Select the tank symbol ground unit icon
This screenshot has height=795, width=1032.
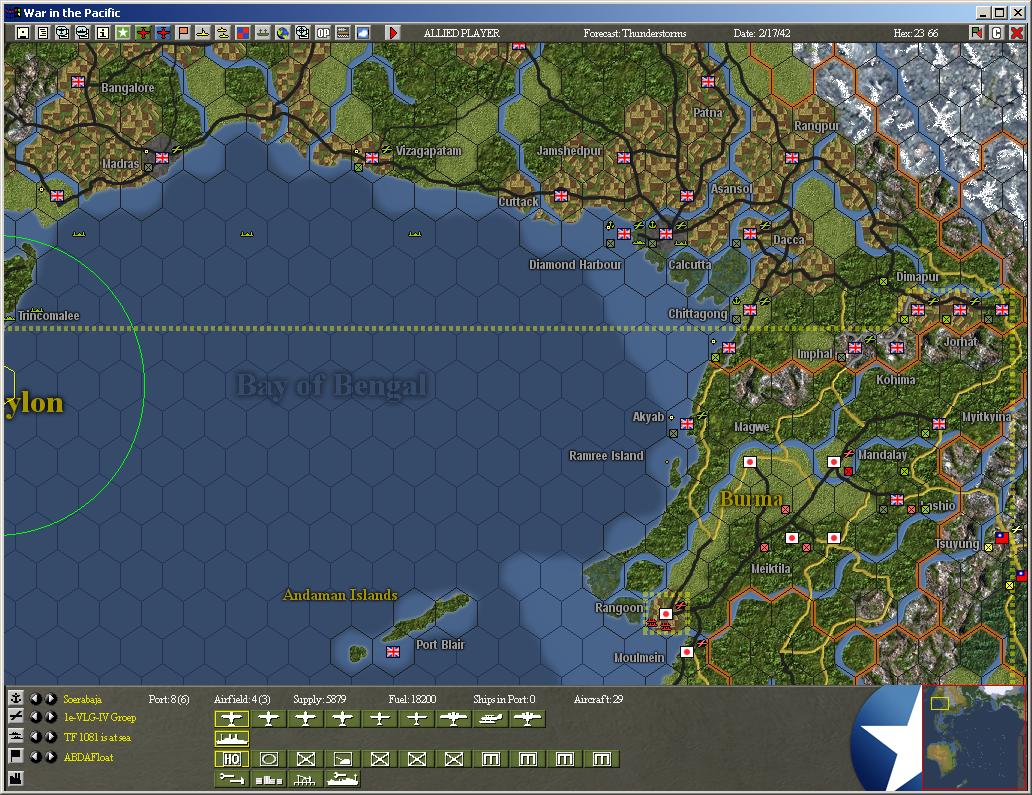(343, 759)
